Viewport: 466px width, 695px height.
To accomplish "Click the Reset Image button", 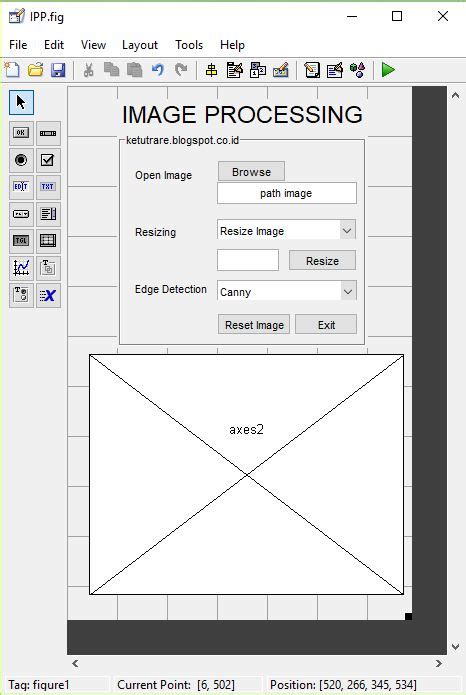I will [x=254, y=324].
